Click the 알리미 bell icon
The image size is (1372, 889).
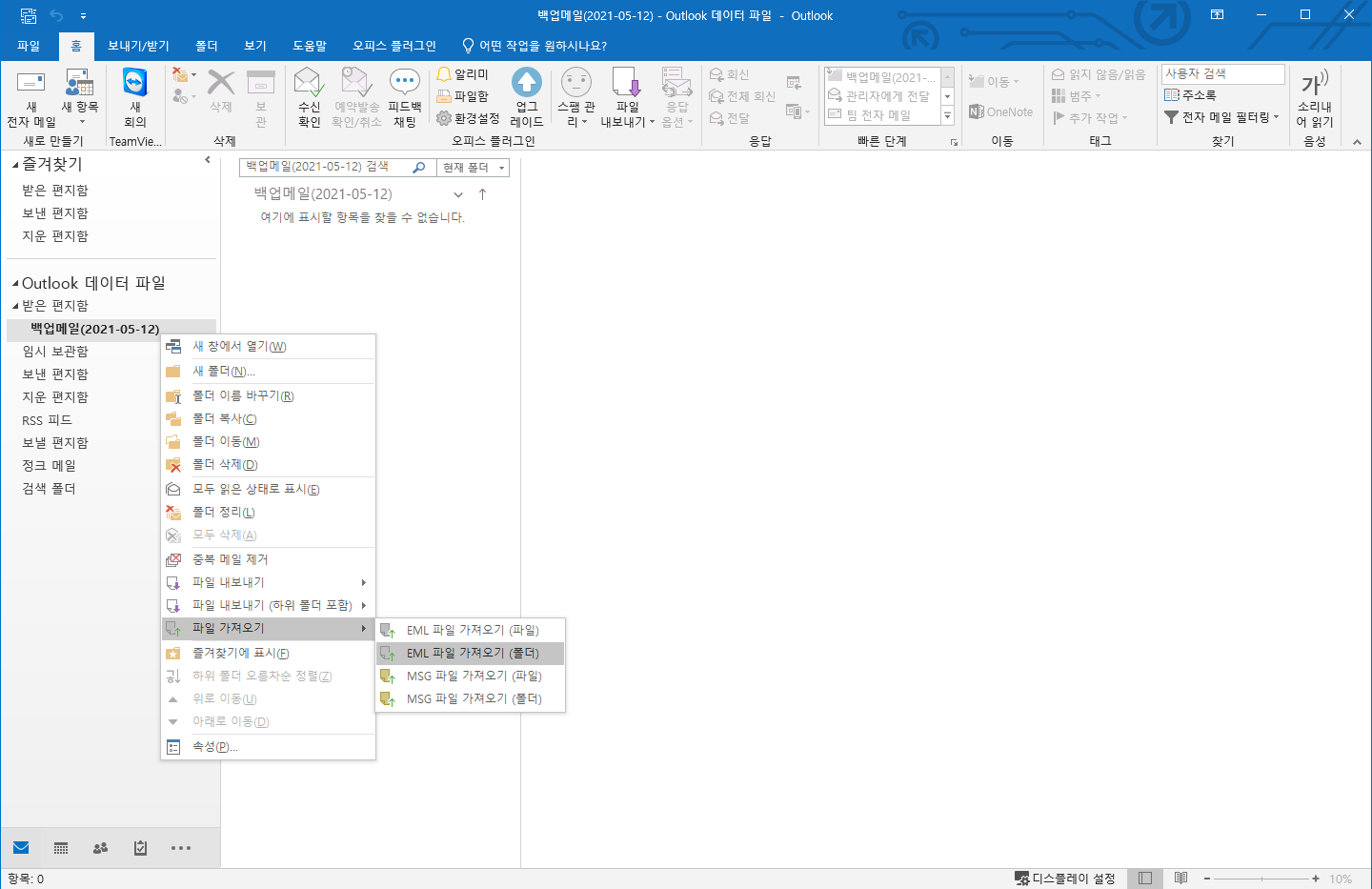463,74
